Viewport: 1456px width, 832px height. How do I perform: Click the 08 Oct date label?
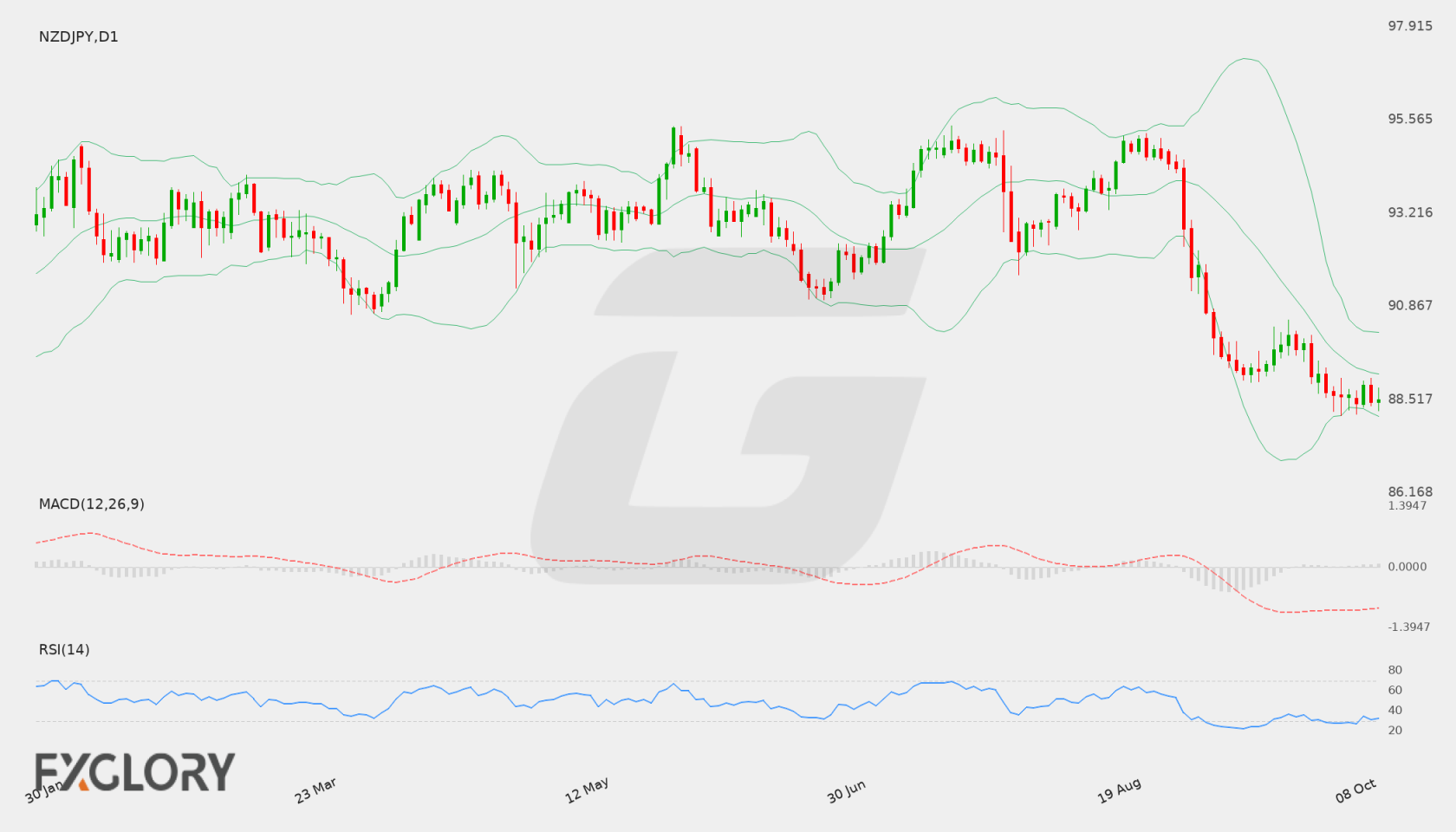[x=1355, y=790]
